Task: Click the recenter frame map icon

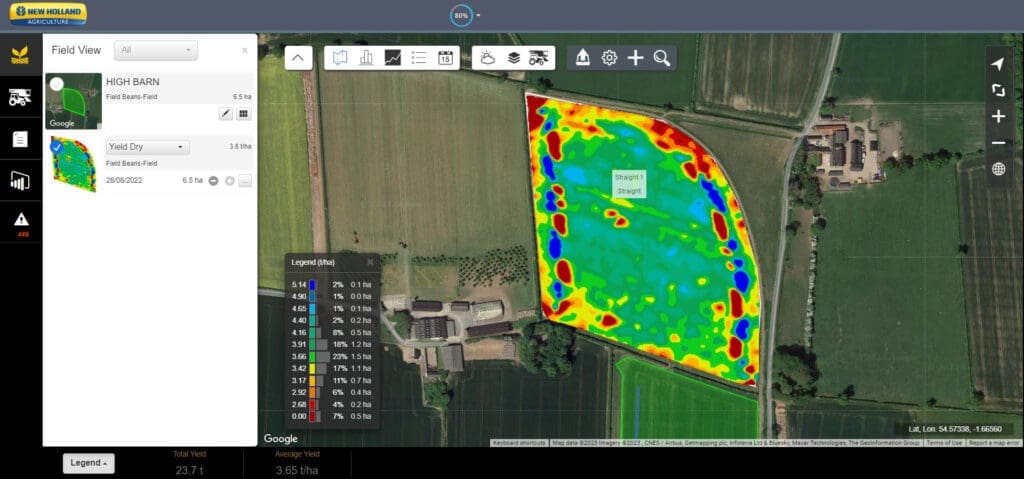Action: [x=998, y=90]
